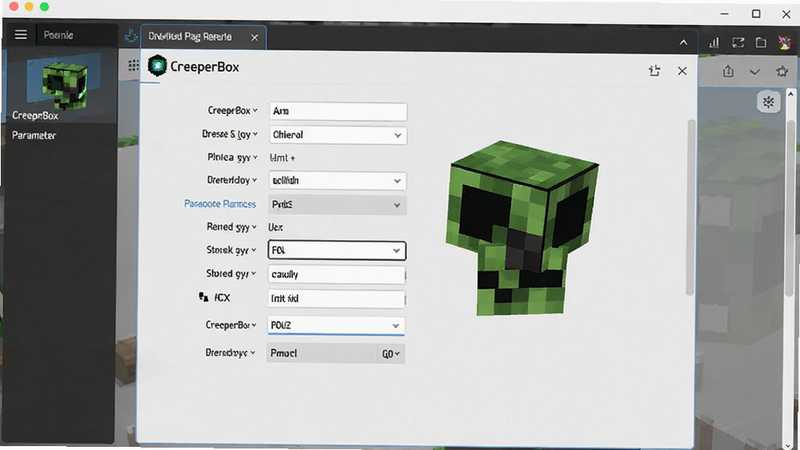This screenshot has width=800, height=450.
Task: Click the CreeperBox logo icon in dialog header
Action: tap(157, 66)
